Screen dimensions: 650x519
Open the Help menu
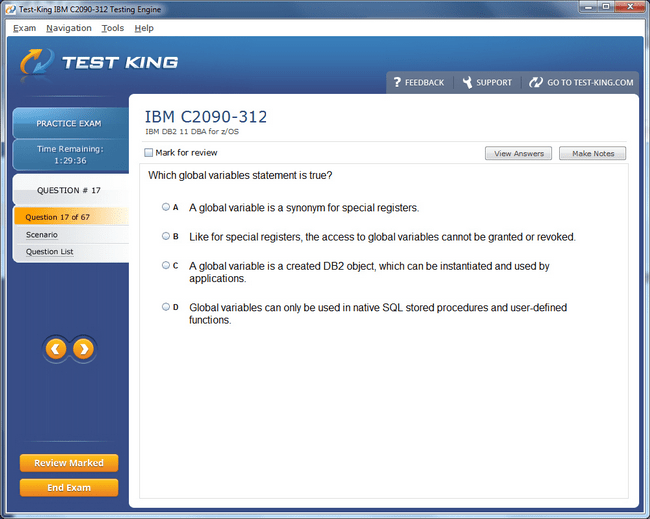[x=144, y=28]
